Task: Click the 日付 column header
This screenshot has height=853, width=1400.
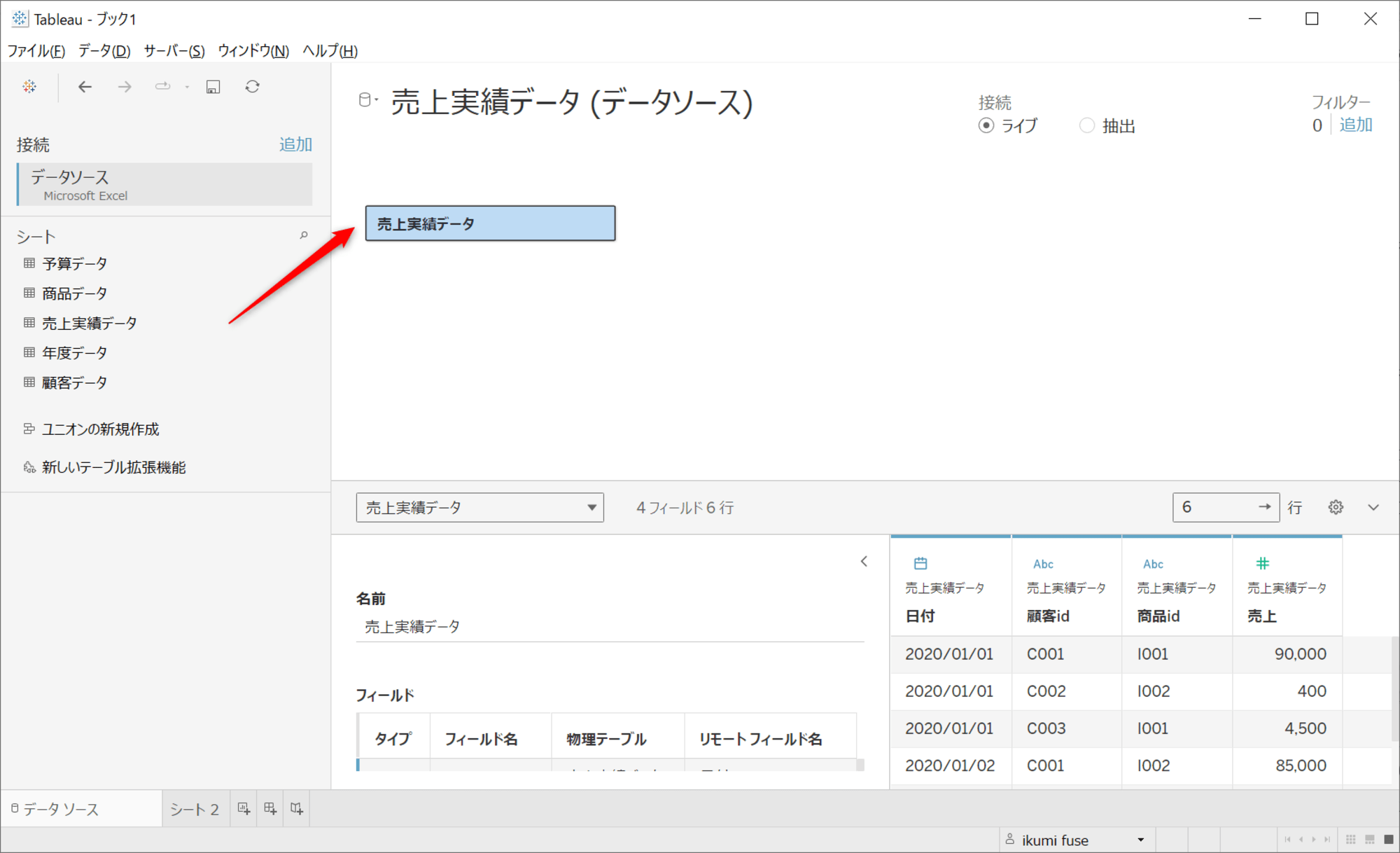Action: [950, 586]
